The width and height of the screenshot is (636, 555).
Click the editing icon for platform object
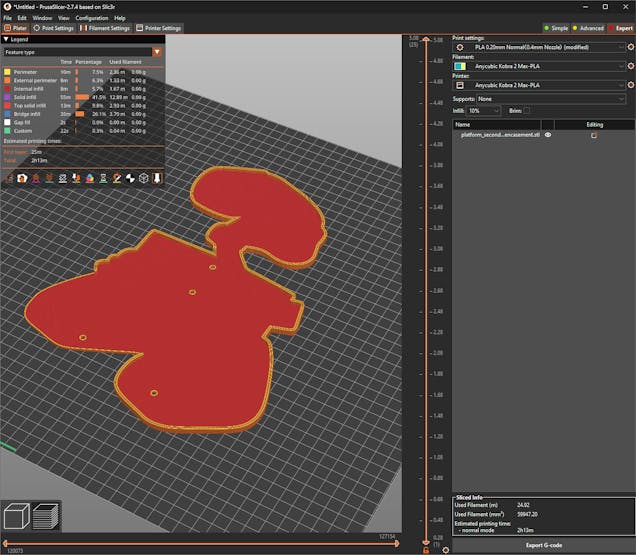pyautogui.click(x=594, y=135)
